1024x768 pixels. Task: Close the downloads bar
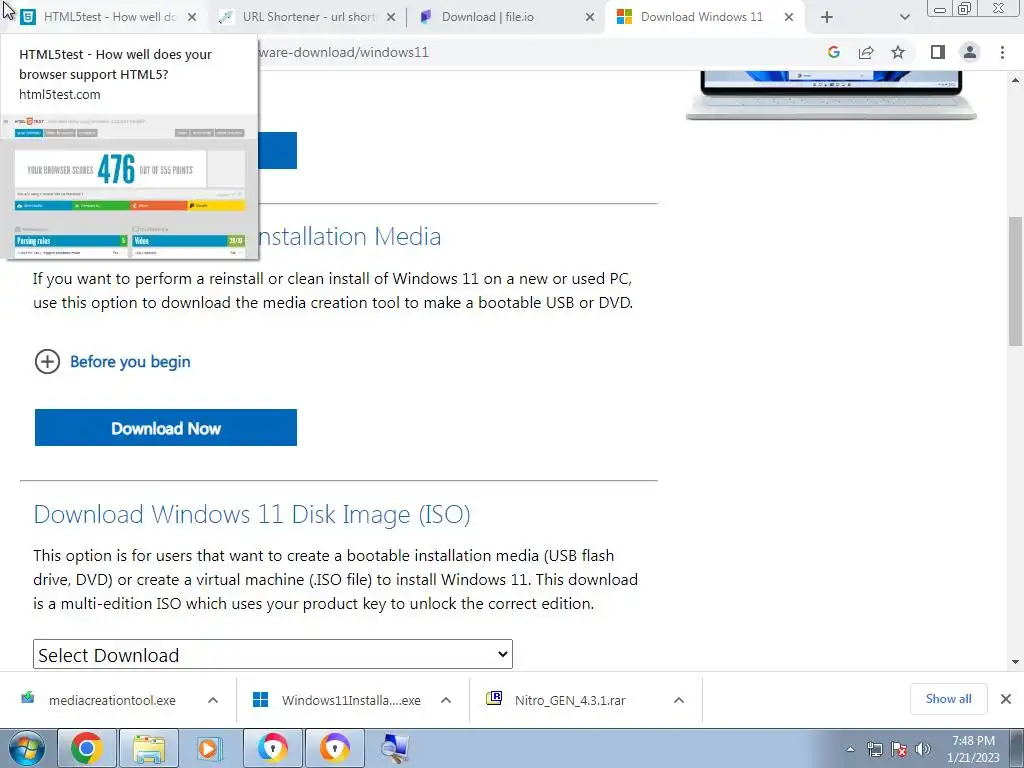[x=1006, y=699]
